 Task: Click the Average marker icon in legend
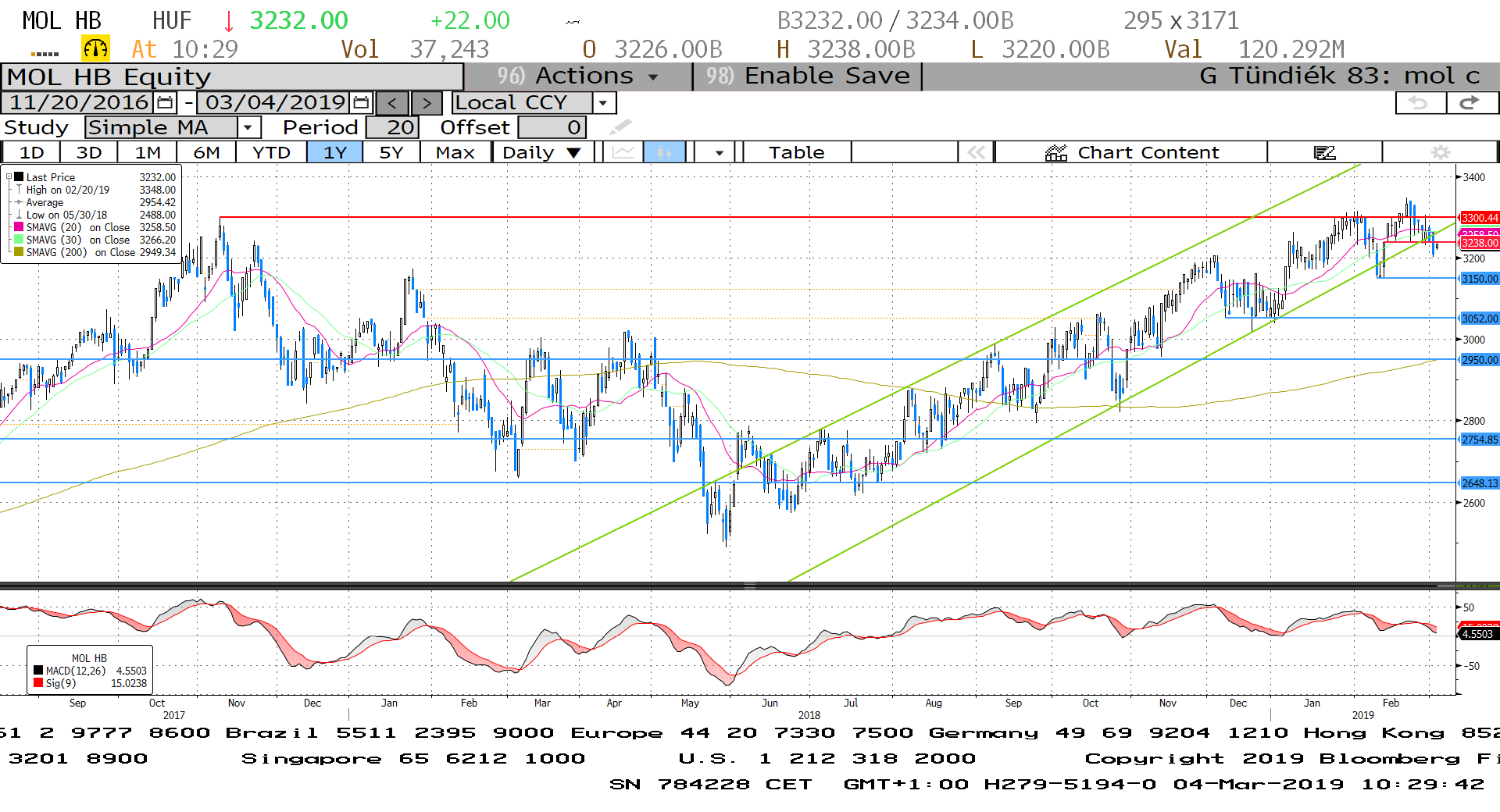19,202
